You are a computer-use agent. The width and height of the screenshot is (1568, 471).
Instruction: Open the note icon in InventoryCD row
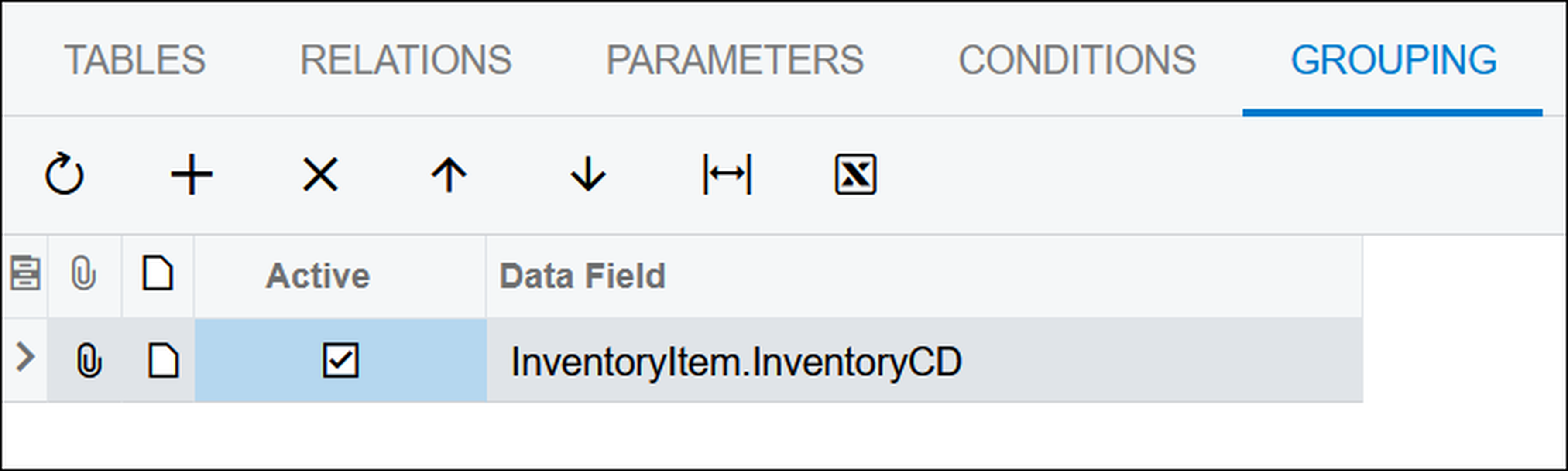(x=163, y=360)
